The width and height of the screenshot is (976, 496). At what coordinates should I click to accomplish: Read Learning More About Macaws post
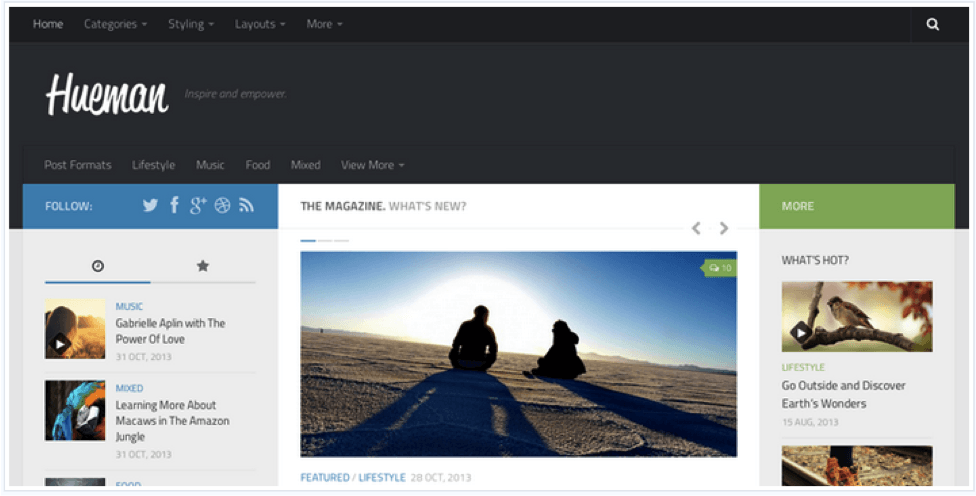(172, 421)
